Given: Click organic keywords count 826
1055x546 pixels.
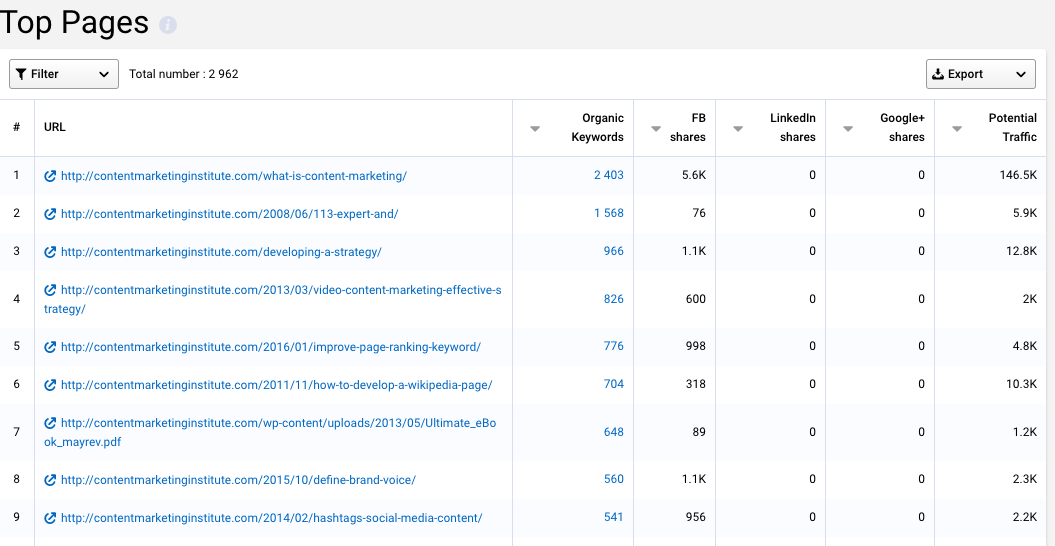Looking at the screenshot, I should [614, 299].
